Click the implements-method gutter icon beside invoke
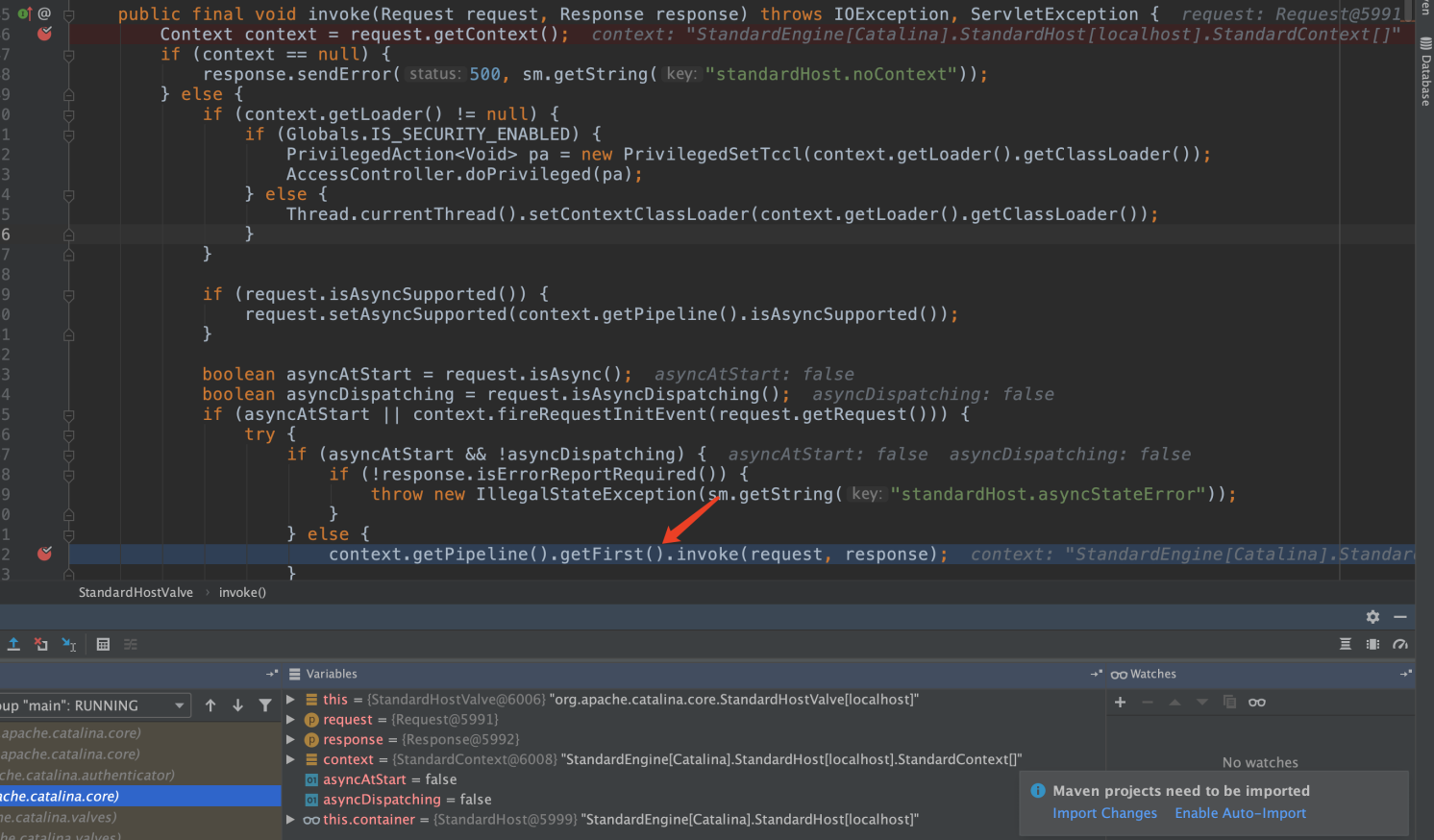 pyautogui.click(x=24, y=13)
